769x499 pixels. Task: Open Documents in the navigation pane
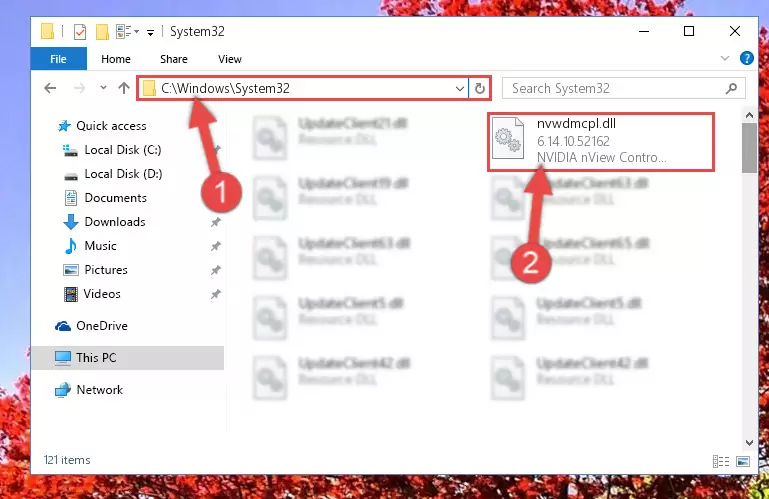(x=105, y=198)
